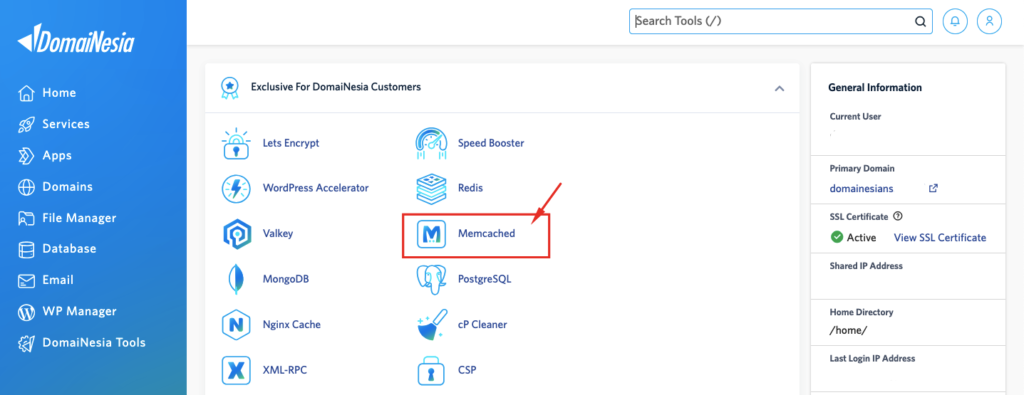Open the Lets Encrypt padlock icon
The image size is (1024, 395).
coord(236,144)
